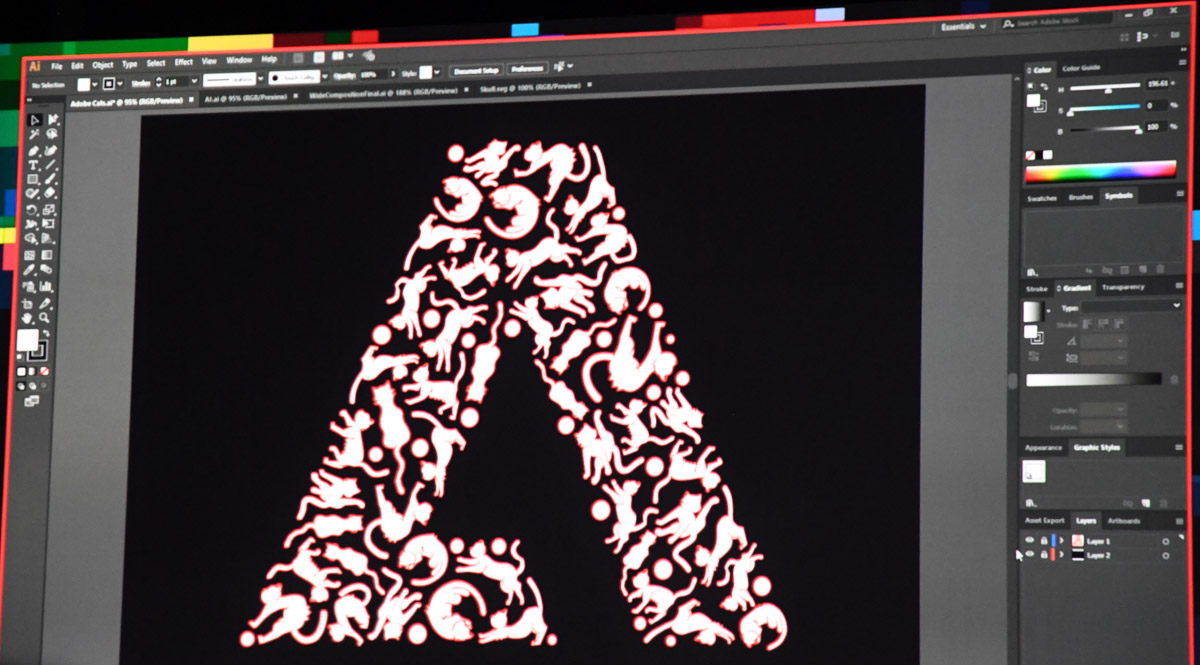Image resolution: width=1200 pixels, height=665 pixels.
Task: Open the File menu
Action: (57, 66)
